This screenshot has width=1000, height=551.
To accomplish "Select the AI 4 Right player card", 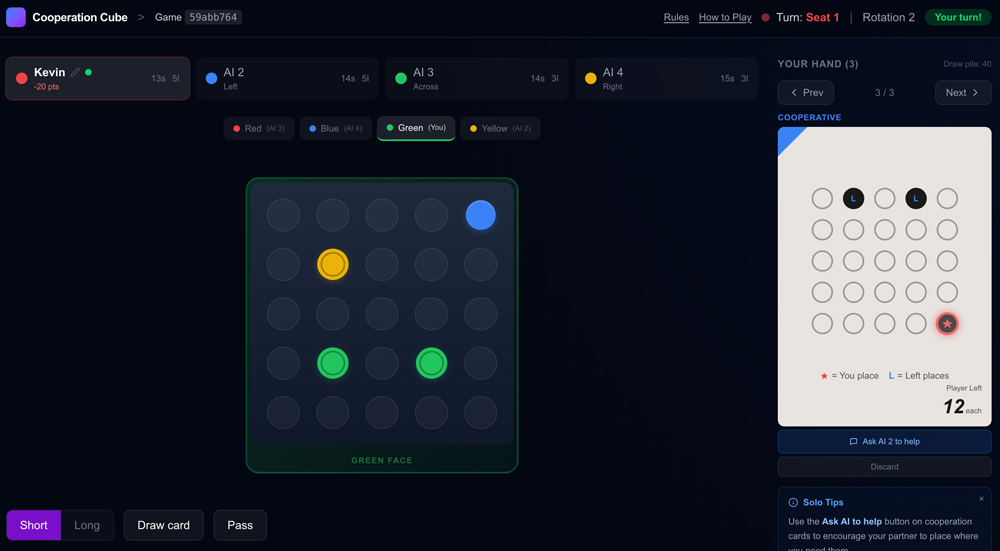I will pyautogui.click(x=666, y=78).
